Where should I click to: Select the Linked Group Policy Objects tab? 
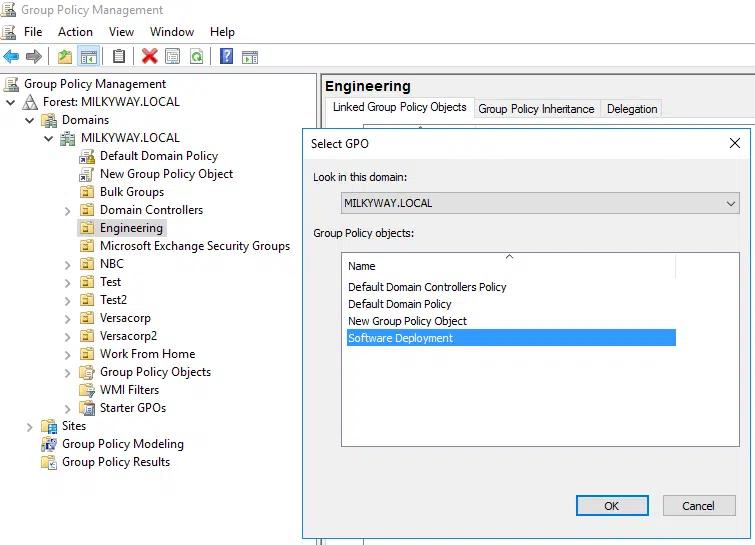pos(400,107)
